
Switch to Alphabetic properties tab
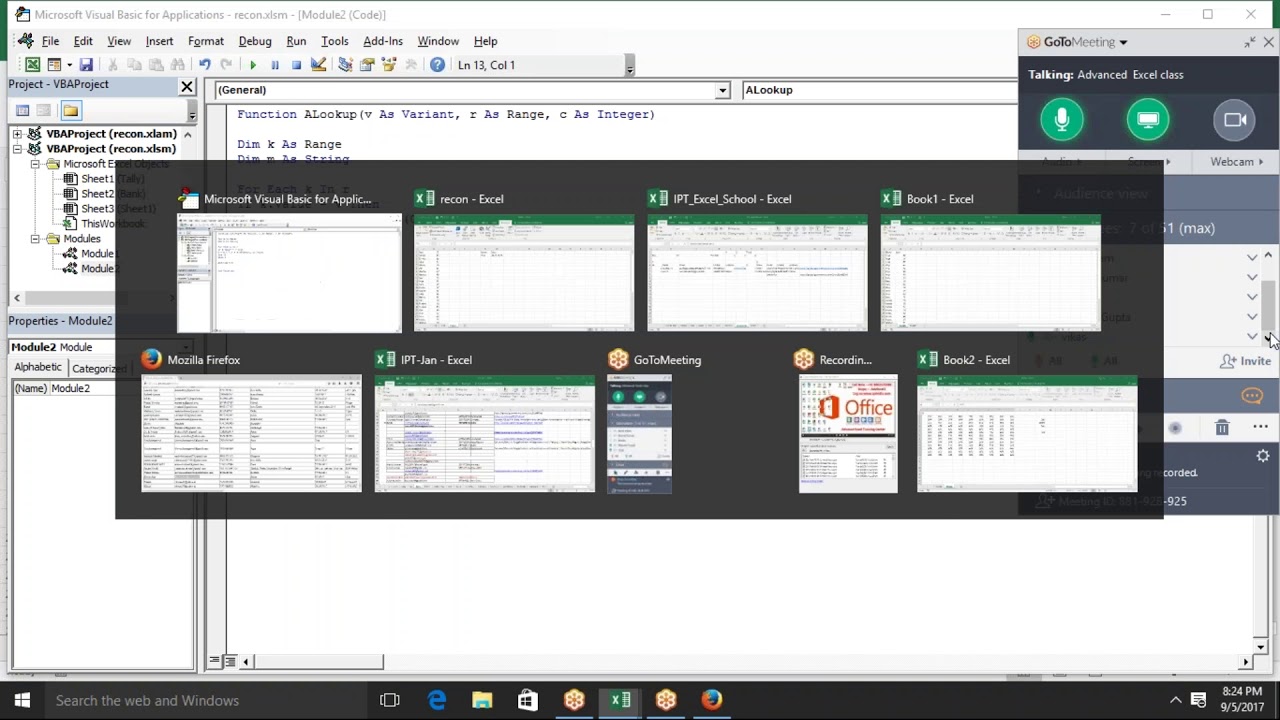(x=38, y=368)
